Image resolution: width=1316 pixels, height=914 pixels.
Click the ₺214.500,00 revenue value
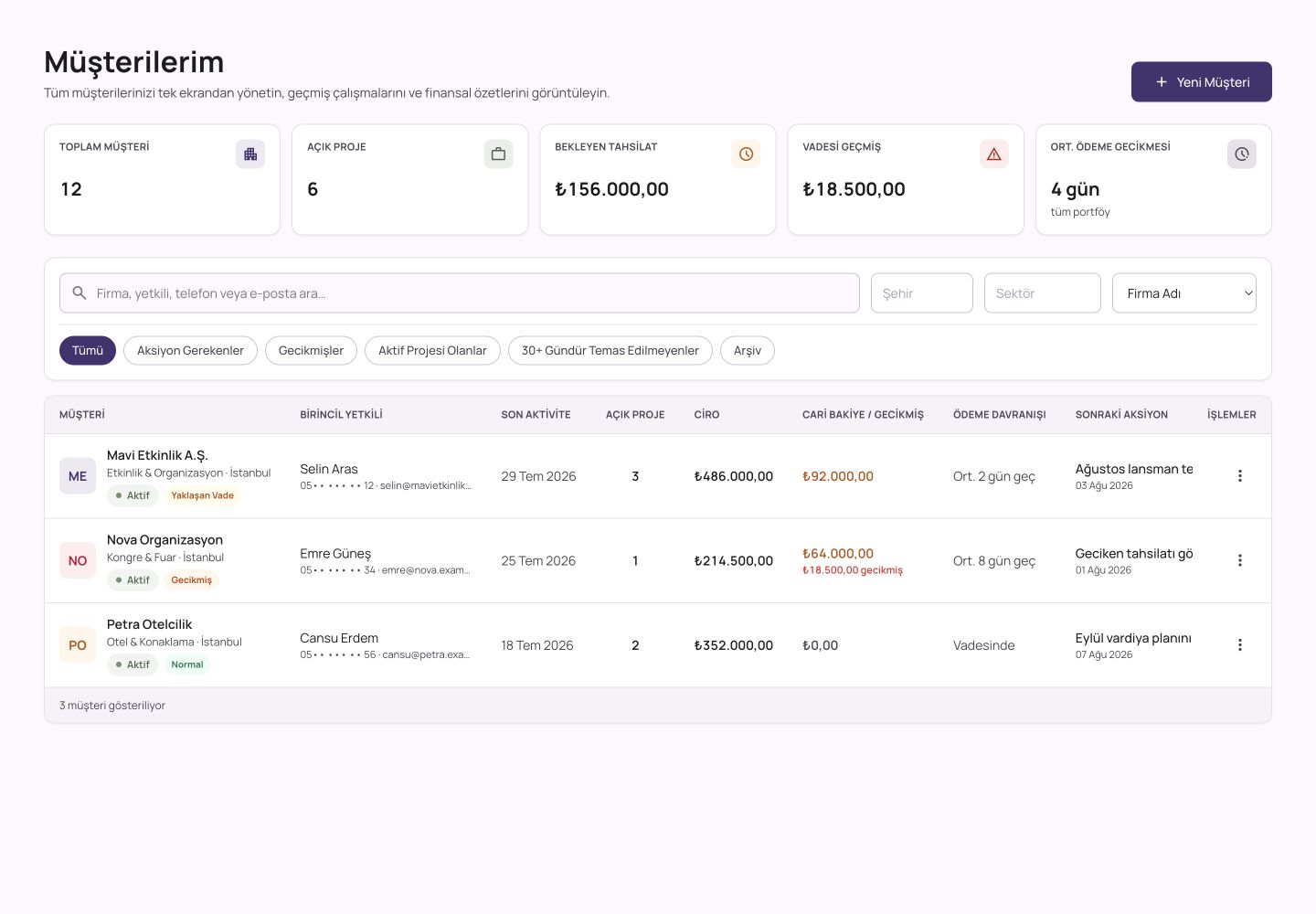pyautogui.click(x=734, y=561)
